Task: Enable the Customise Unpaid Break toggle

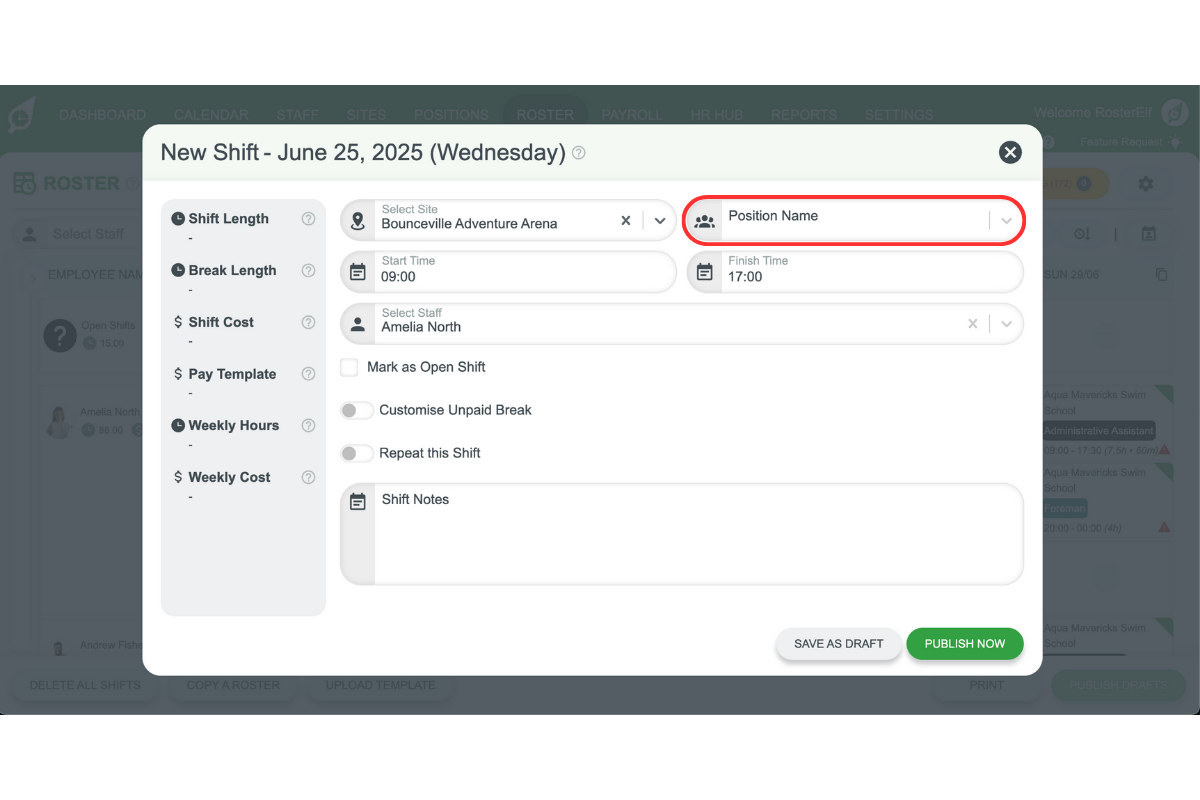Action: 356,410
